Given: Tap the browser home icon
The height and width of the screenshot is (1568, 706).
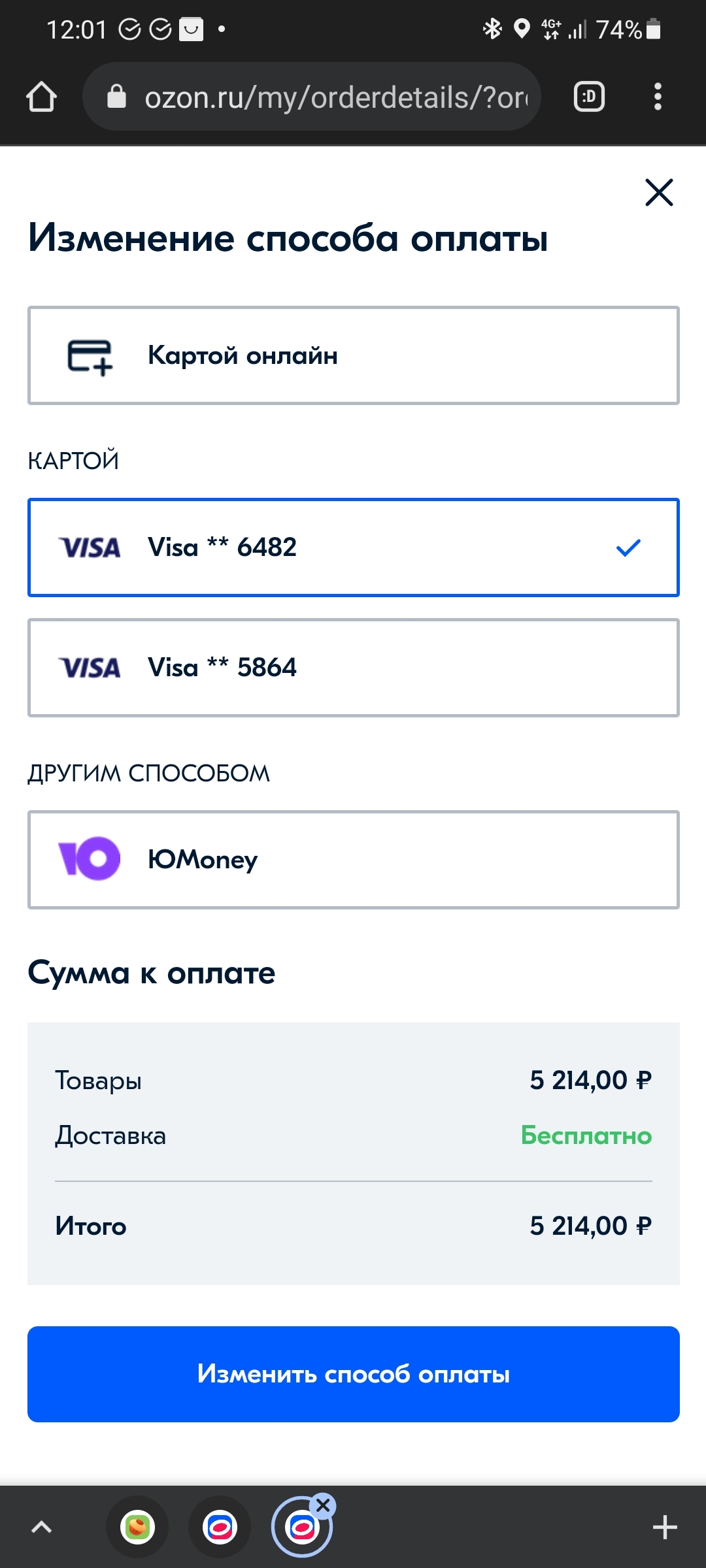Looking at the screenshot, I should click(x=41, y=97).
